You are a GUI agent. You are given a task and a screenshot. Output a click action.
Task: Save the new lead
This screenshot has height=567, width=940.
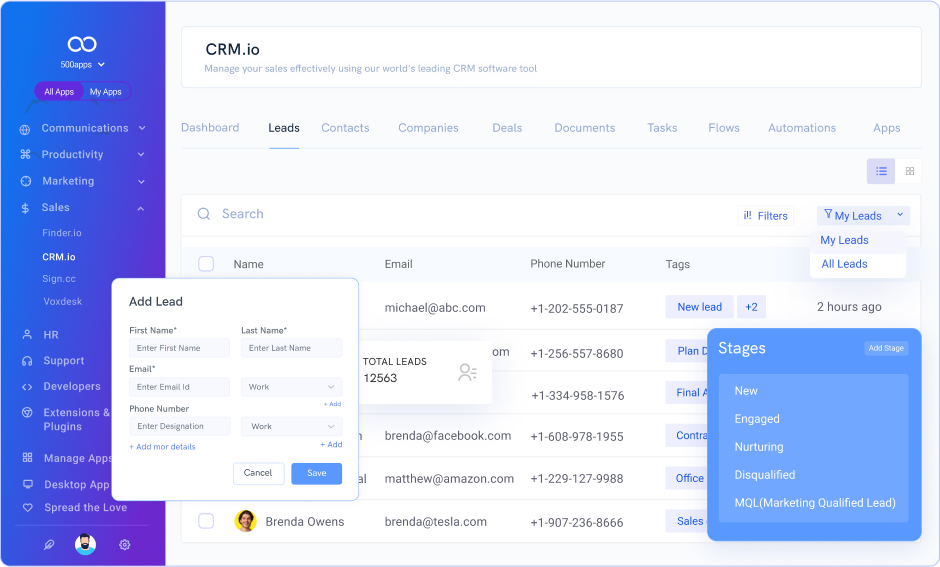tap(317, 473)
